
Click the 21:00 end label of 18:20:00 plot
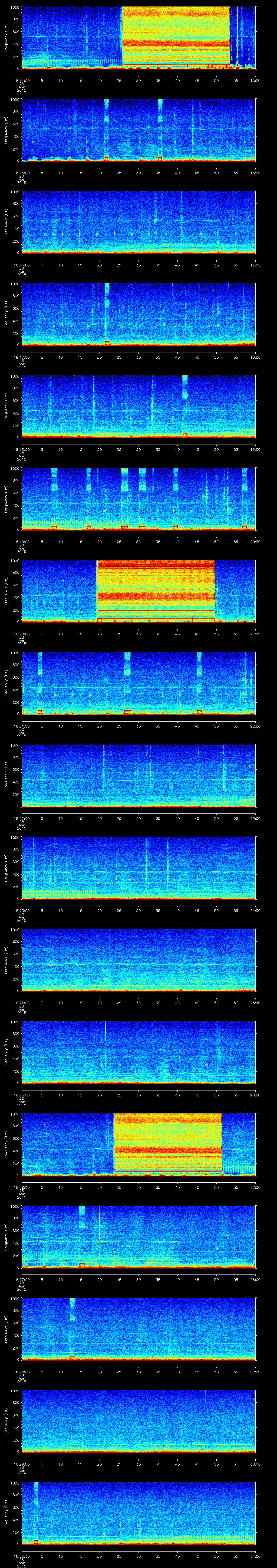point(255,634)
